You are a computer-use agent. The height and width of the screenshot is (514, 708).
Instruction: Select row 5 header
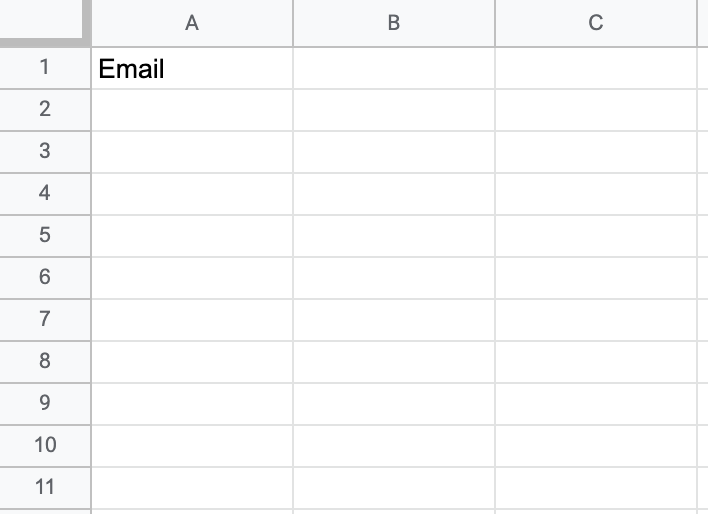coord(45,236)
